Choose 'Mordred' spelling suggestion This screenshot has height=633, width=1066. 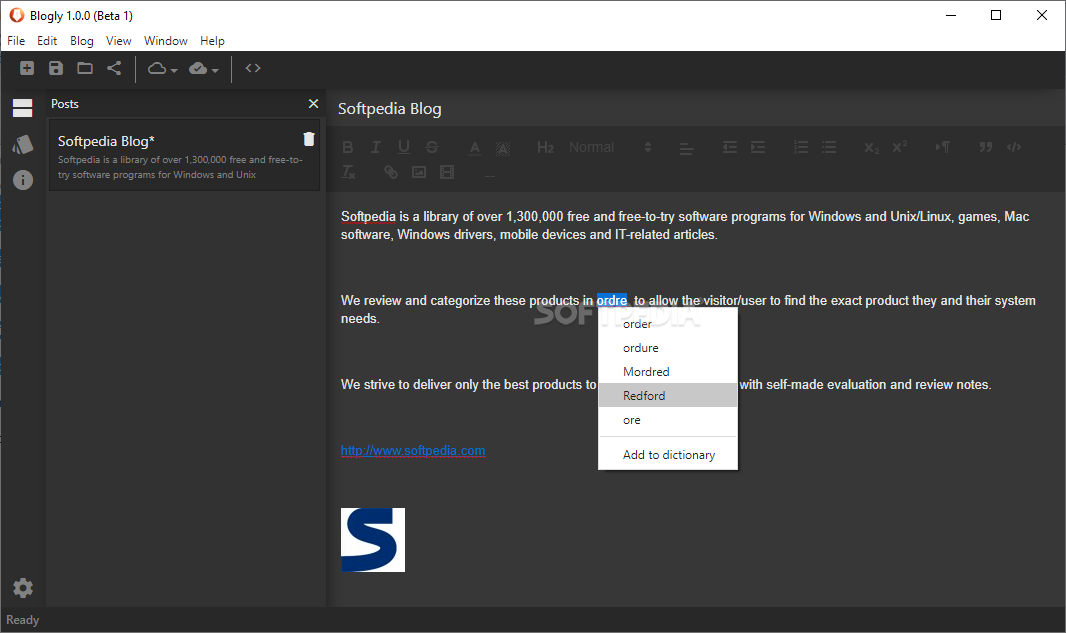(x=668, y=371)
